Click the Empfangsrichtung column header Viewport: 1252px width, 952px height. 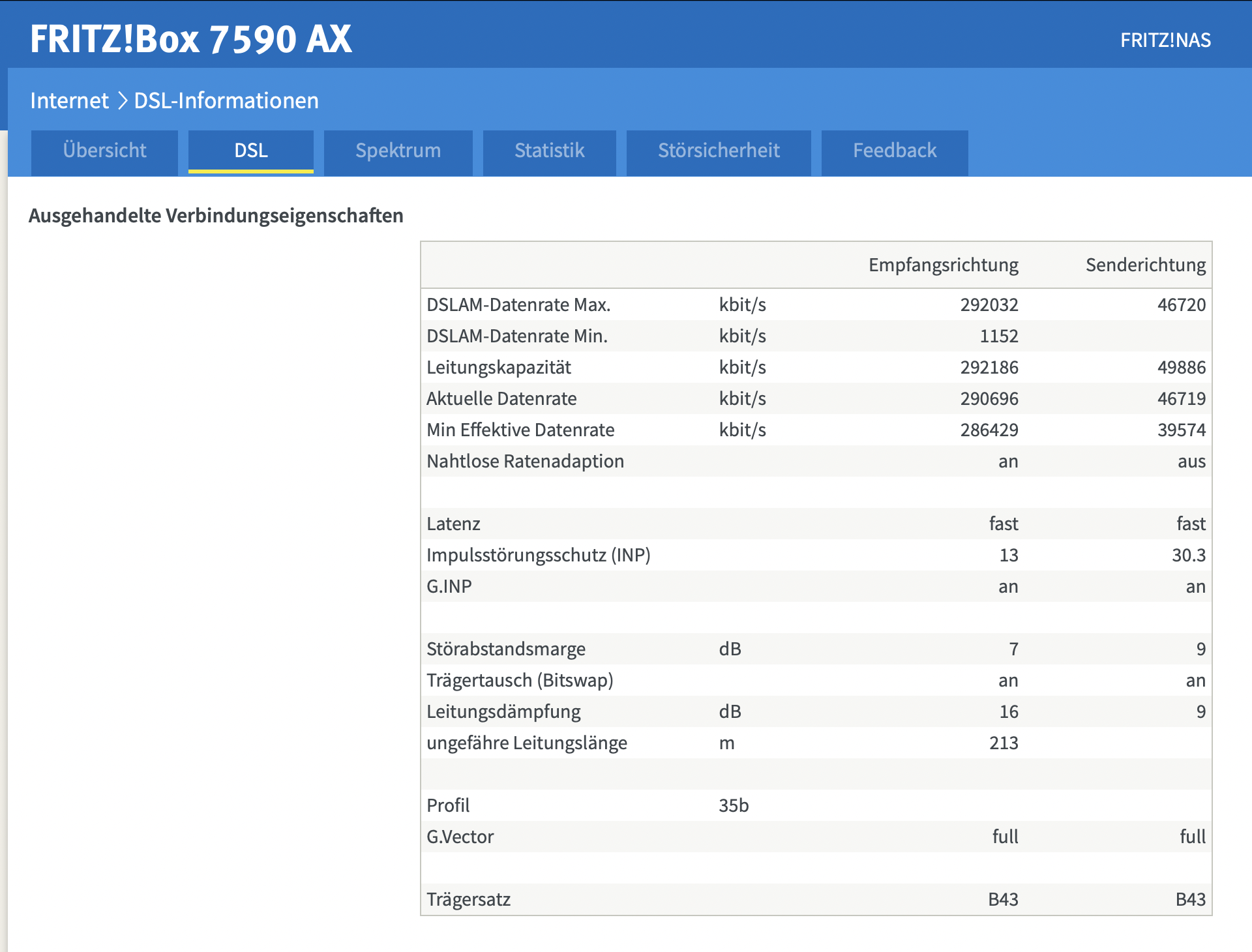coord(943,265)
